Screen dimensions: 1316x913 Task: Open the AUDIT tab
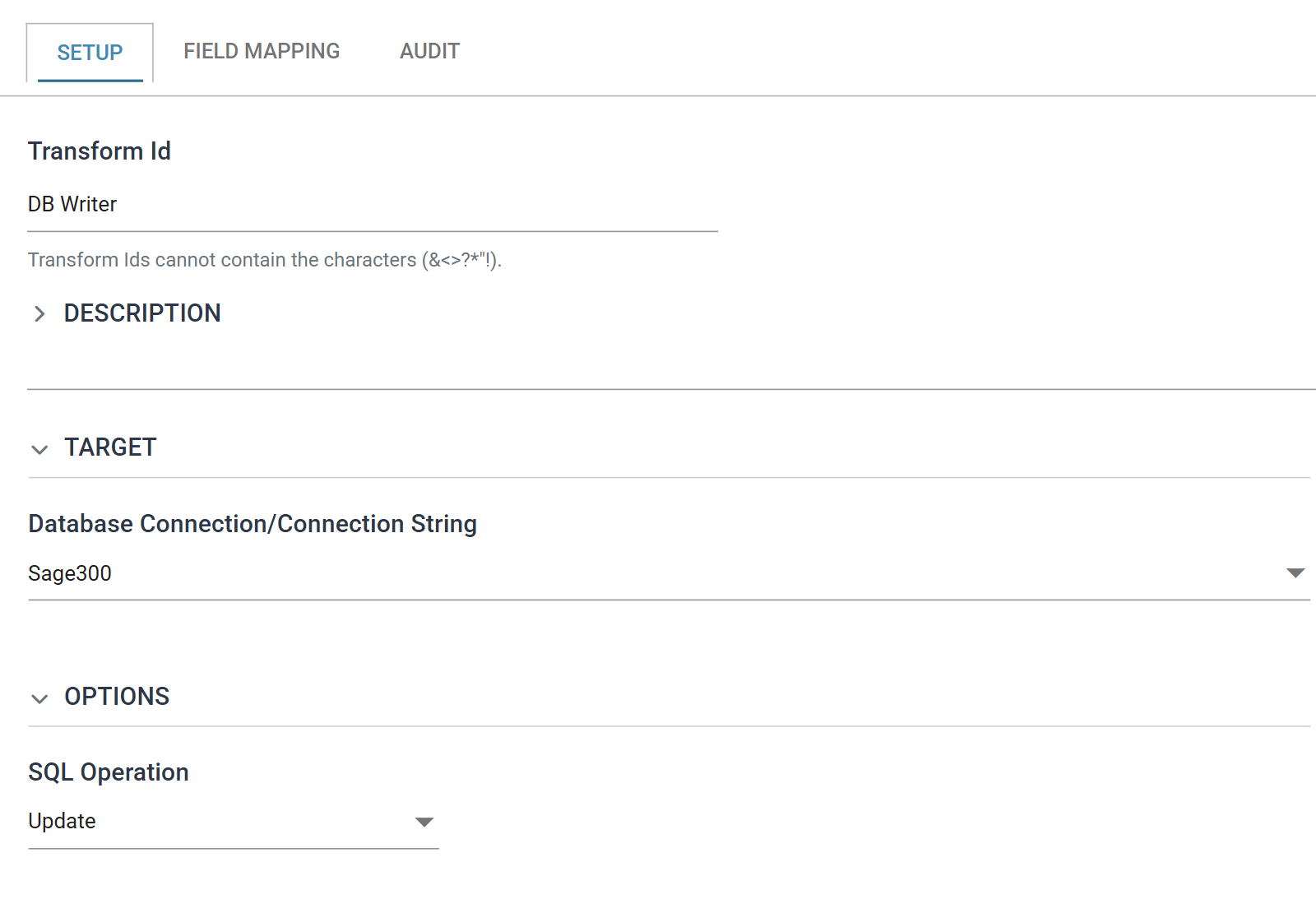coord(429,51)
